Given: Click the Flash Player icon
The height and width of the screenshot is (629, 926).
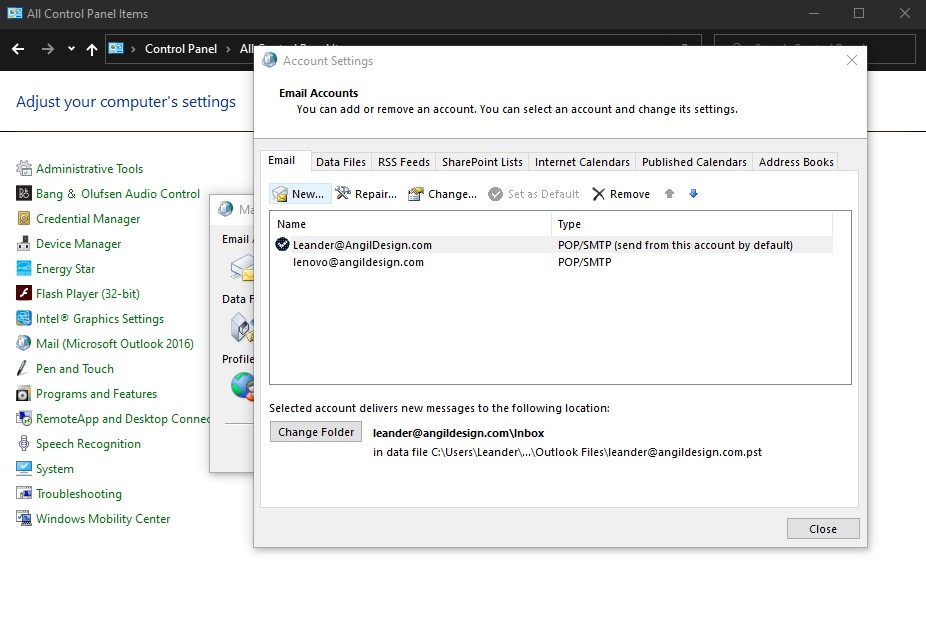Looking at the screenshot, I should click(24, 293).
